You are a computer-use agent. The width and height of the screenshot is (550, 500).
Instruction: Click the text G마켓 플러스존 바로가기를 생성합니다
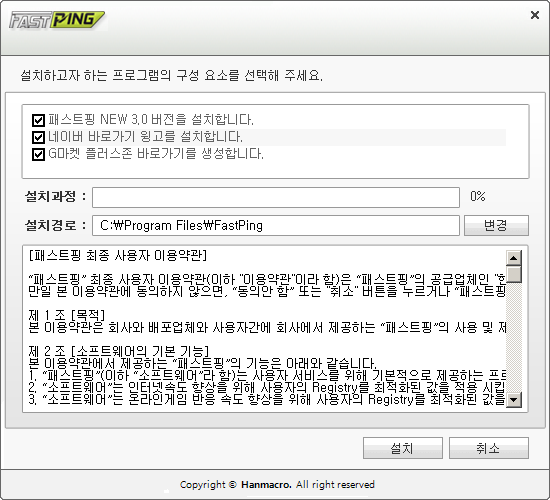(156, 154)
